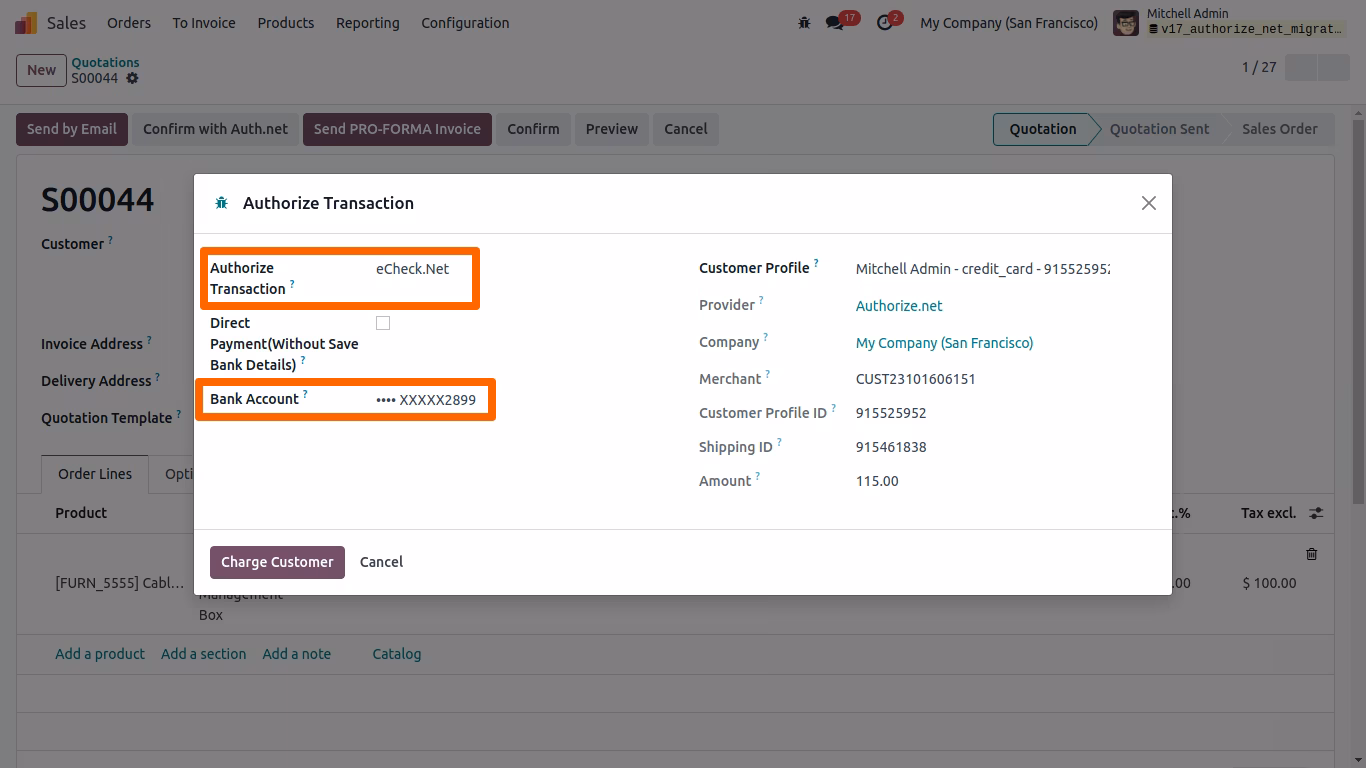Click the Preview button
Image resolution: width=1366 pixels, height=768 pixels.
click(x=612, y=129)
